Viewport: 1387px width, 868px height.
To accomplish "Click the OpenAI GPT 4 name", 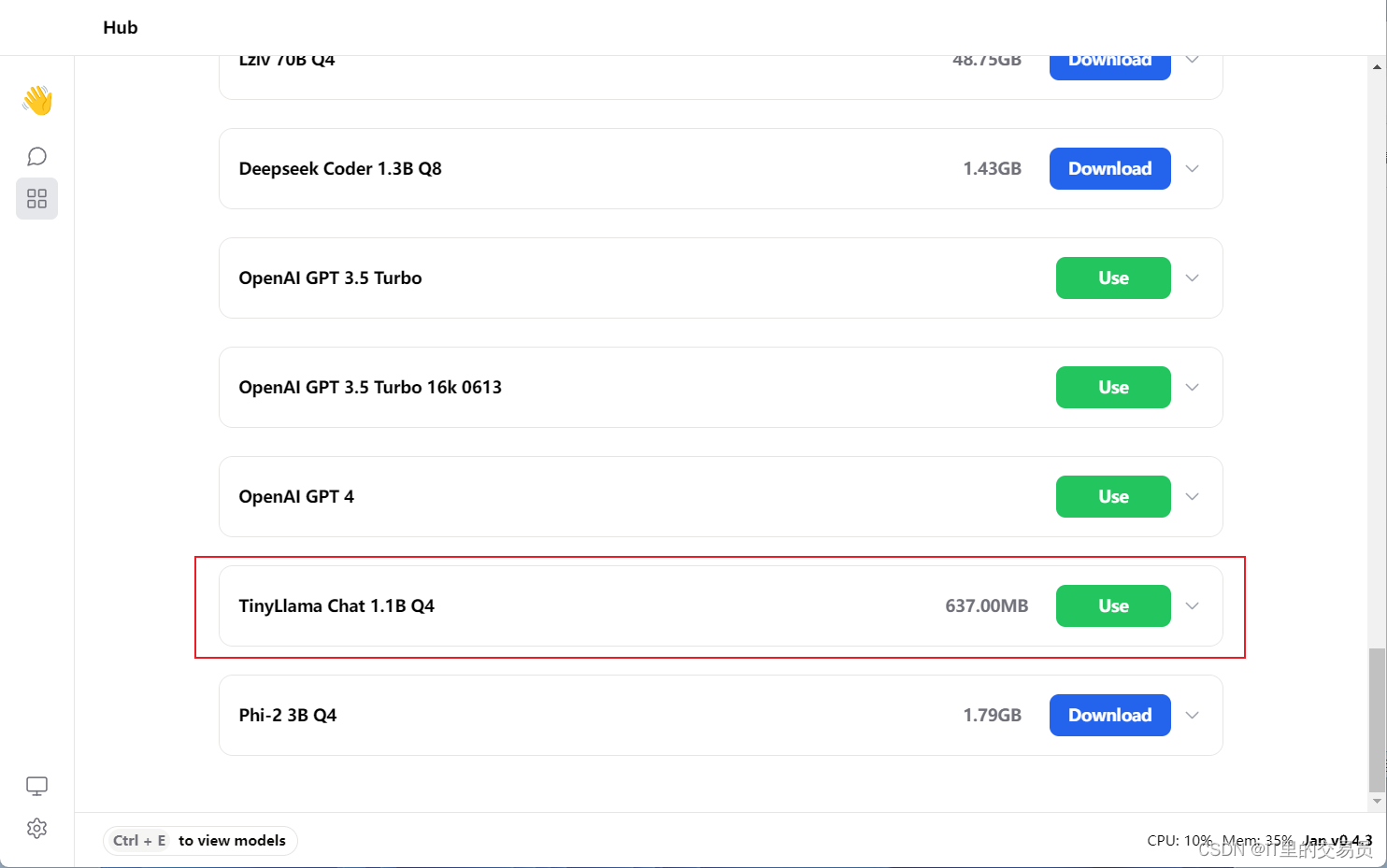I will point(296,496).
